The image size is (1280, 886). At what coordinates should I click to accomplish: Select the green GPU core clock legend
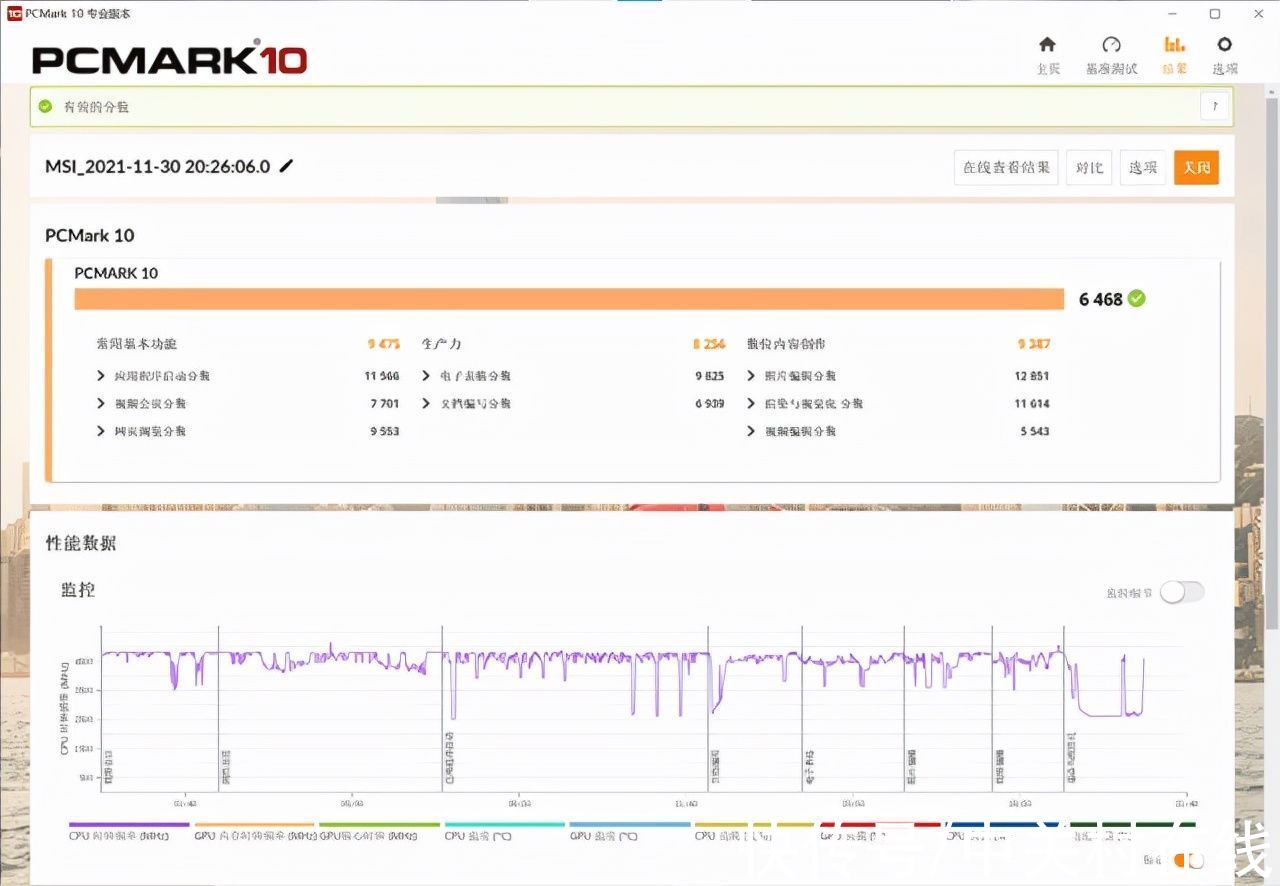[379, 833]
